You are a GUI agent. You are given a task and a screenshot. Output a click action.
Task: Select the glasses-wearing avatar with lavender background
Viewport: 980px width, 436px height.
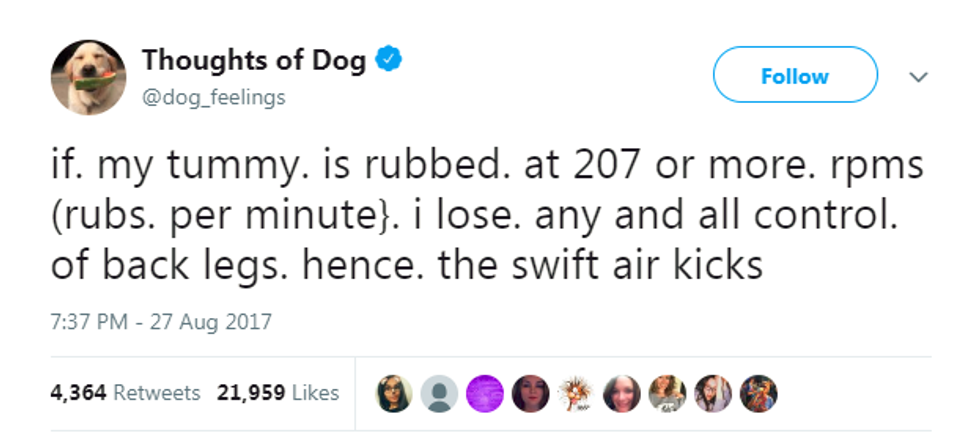coord(712,393)
